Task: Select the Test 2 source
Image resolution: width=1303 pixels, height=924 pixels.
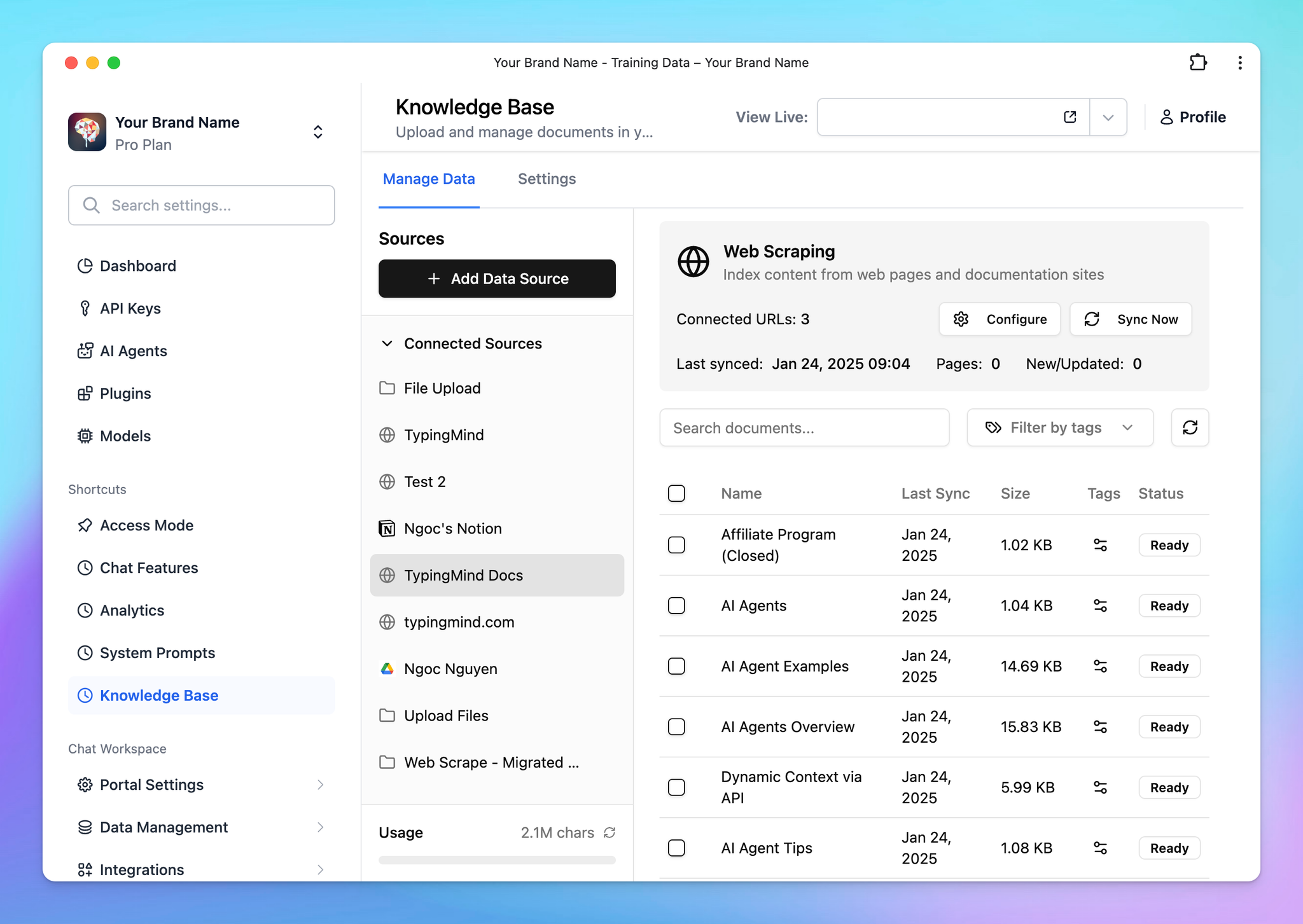Action: click(x=497, y=481)
